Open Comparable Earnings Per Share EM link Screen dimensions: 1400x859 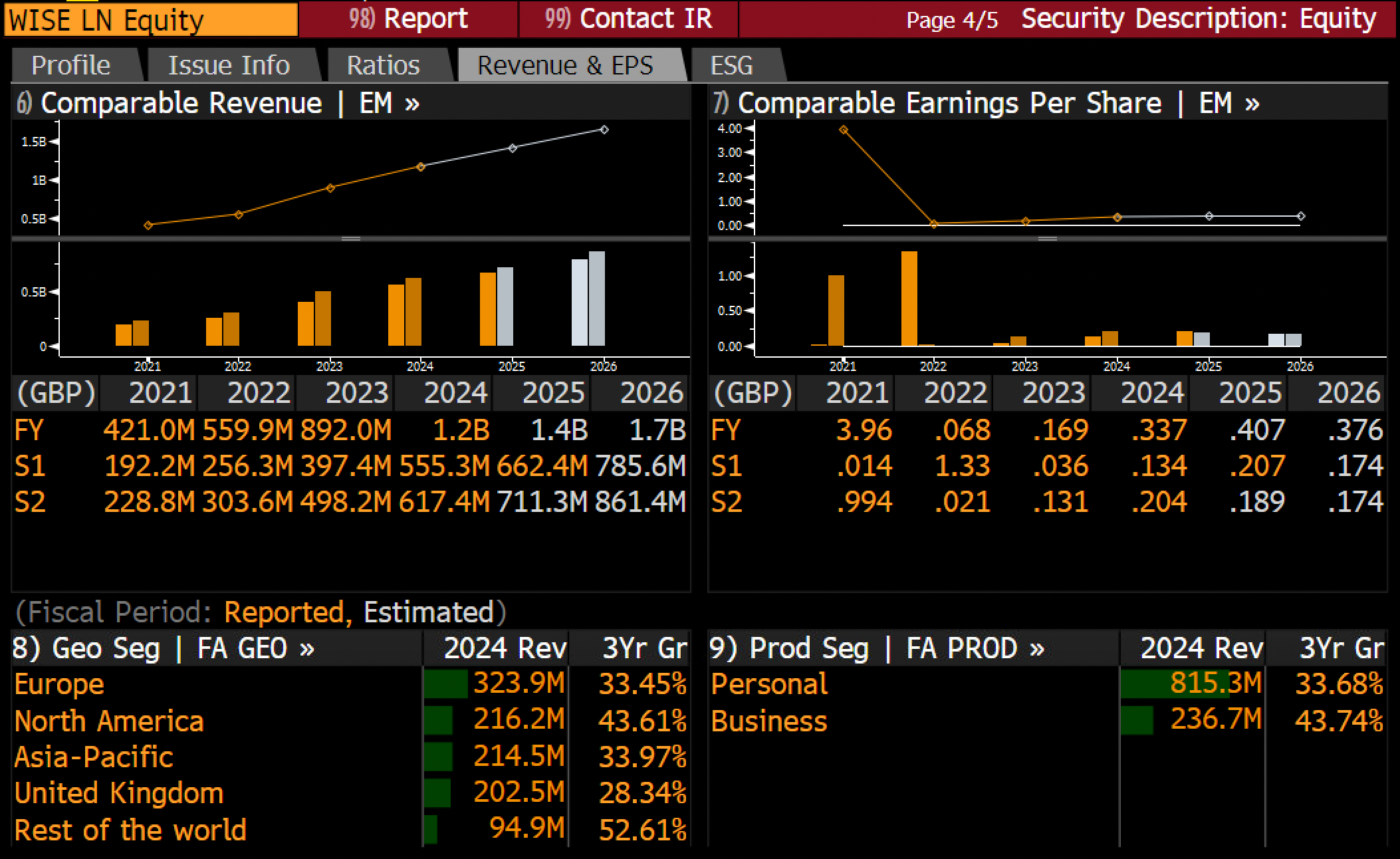pyautogui.click(x=987, y=103)
